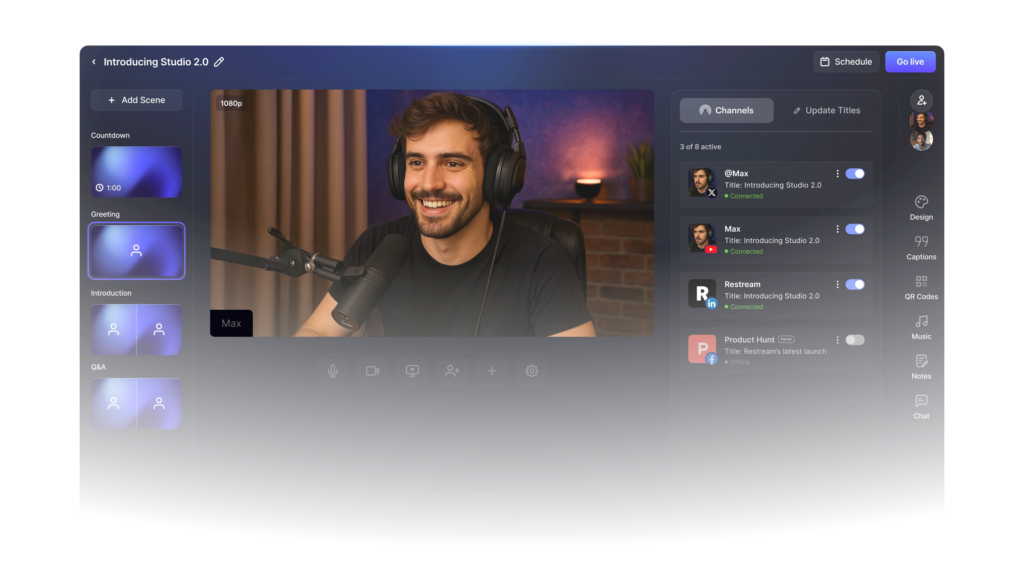1024x562 pixels.
Task: Switch to the Update Titles tab
Action: [x=826, y=111]
